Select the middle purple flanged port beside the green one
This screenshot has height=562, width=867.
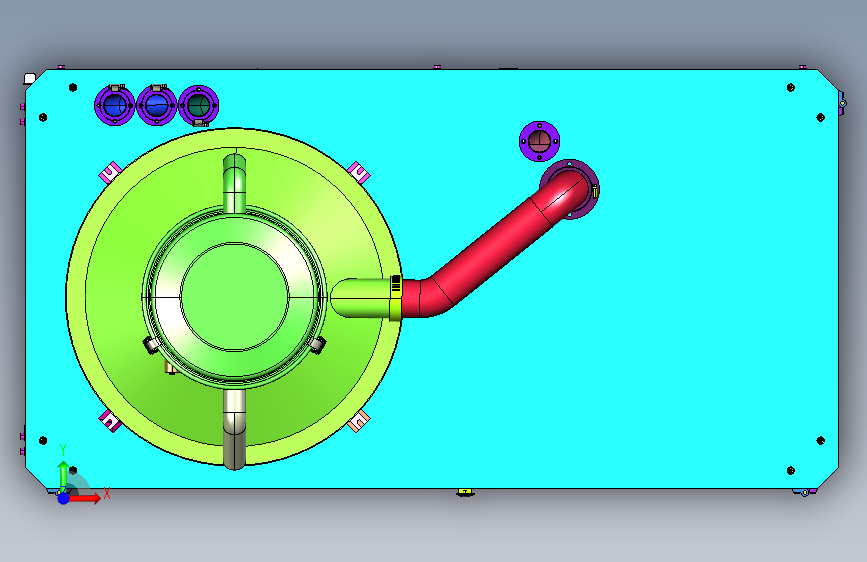[x=156, y=105]
